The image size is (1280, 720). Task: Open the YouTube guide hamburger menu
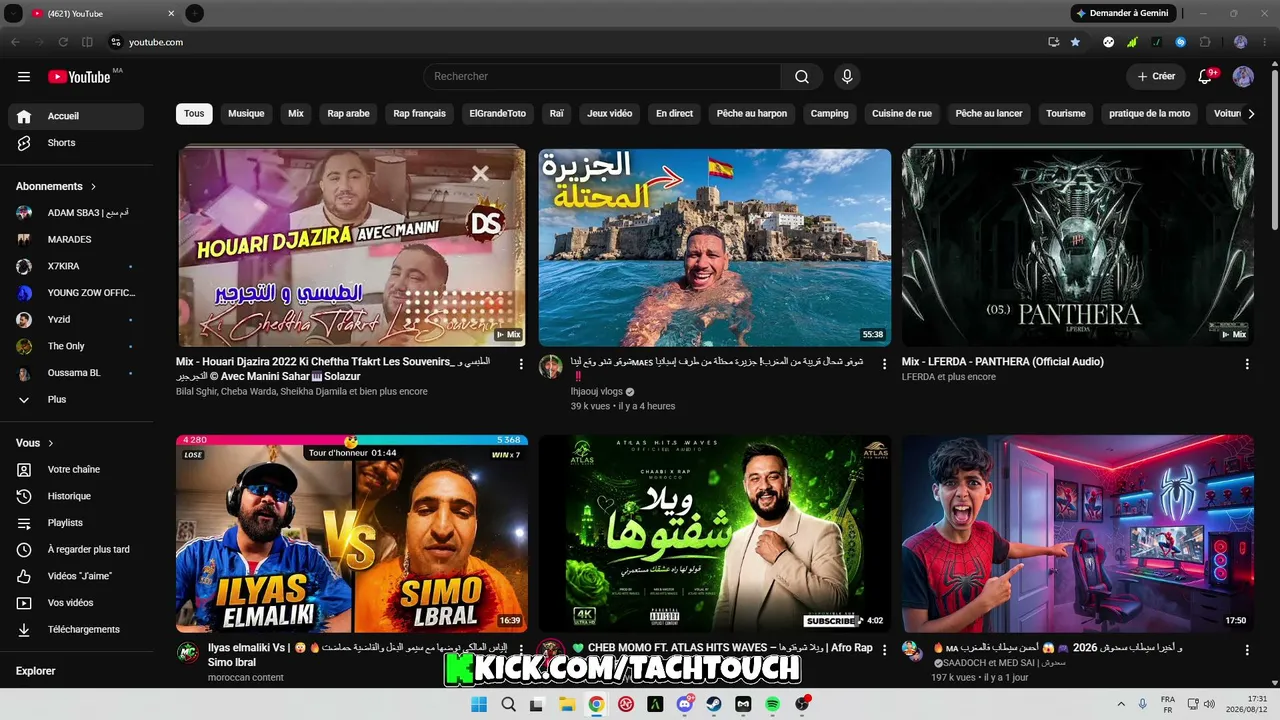coord(24,77)
